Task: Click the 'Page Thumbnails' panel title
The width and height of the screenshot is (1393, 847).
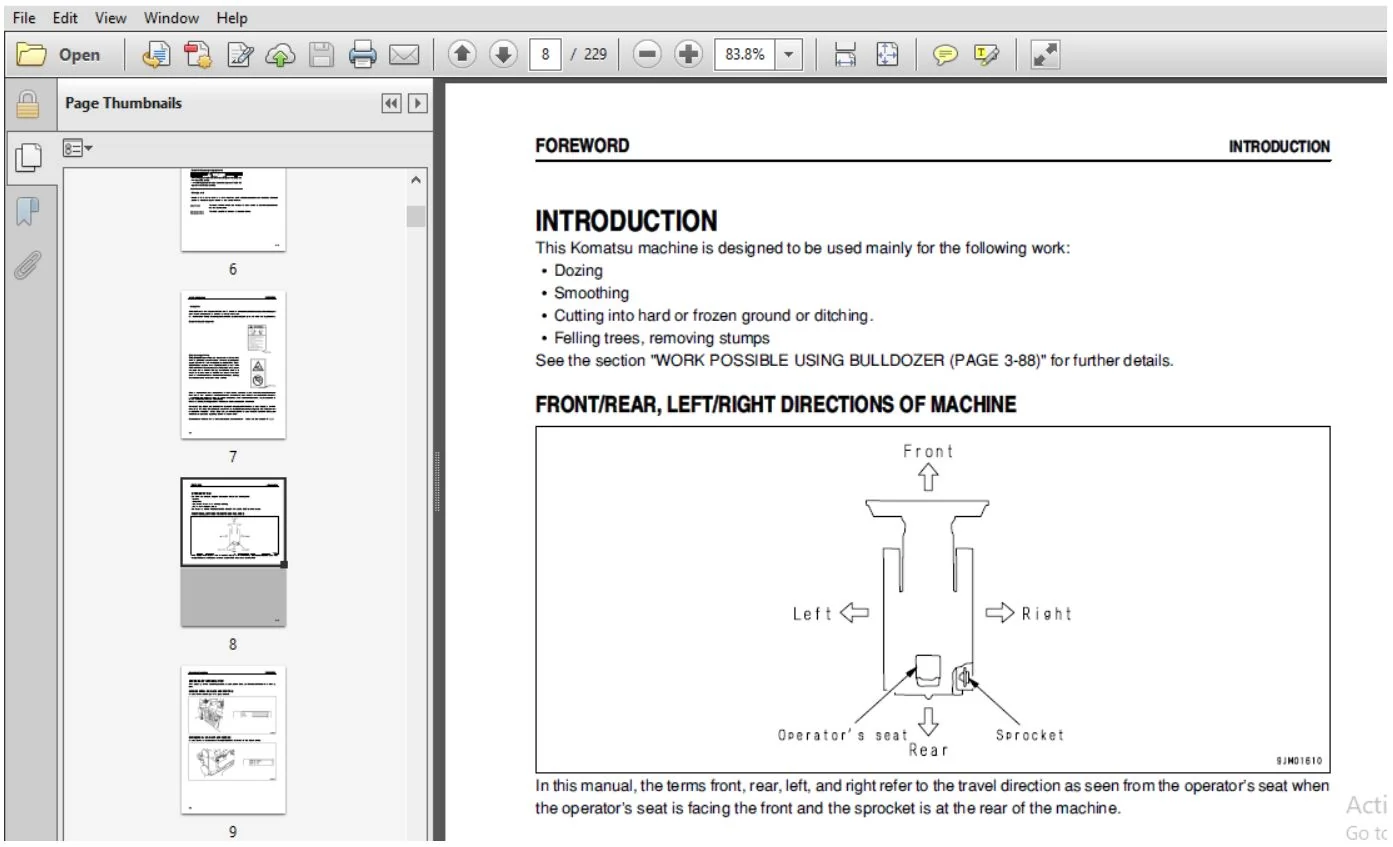Action: point(123,103)
